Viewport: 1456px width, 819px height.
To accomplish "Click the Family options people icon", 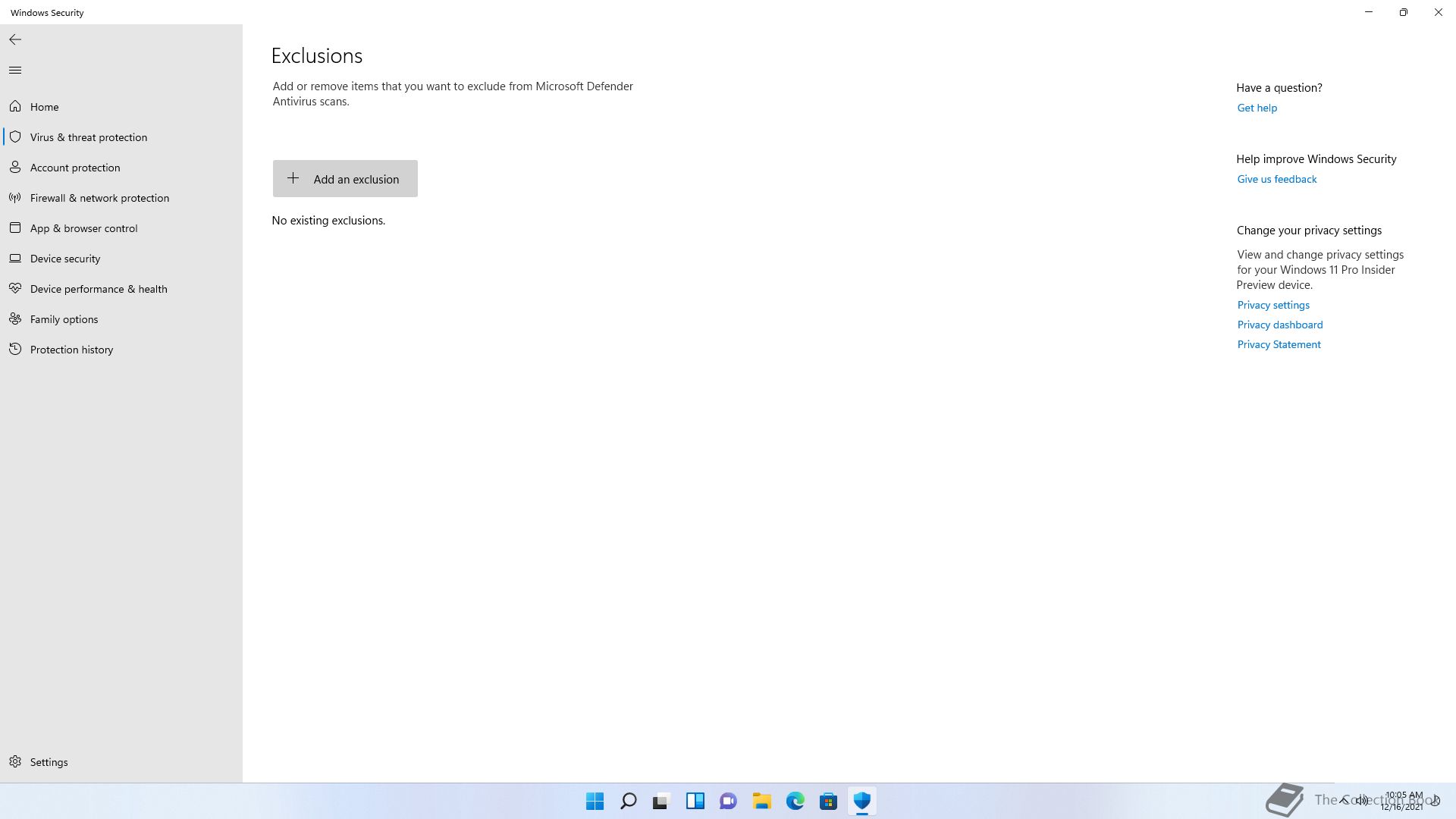I will tap(15, 318).
